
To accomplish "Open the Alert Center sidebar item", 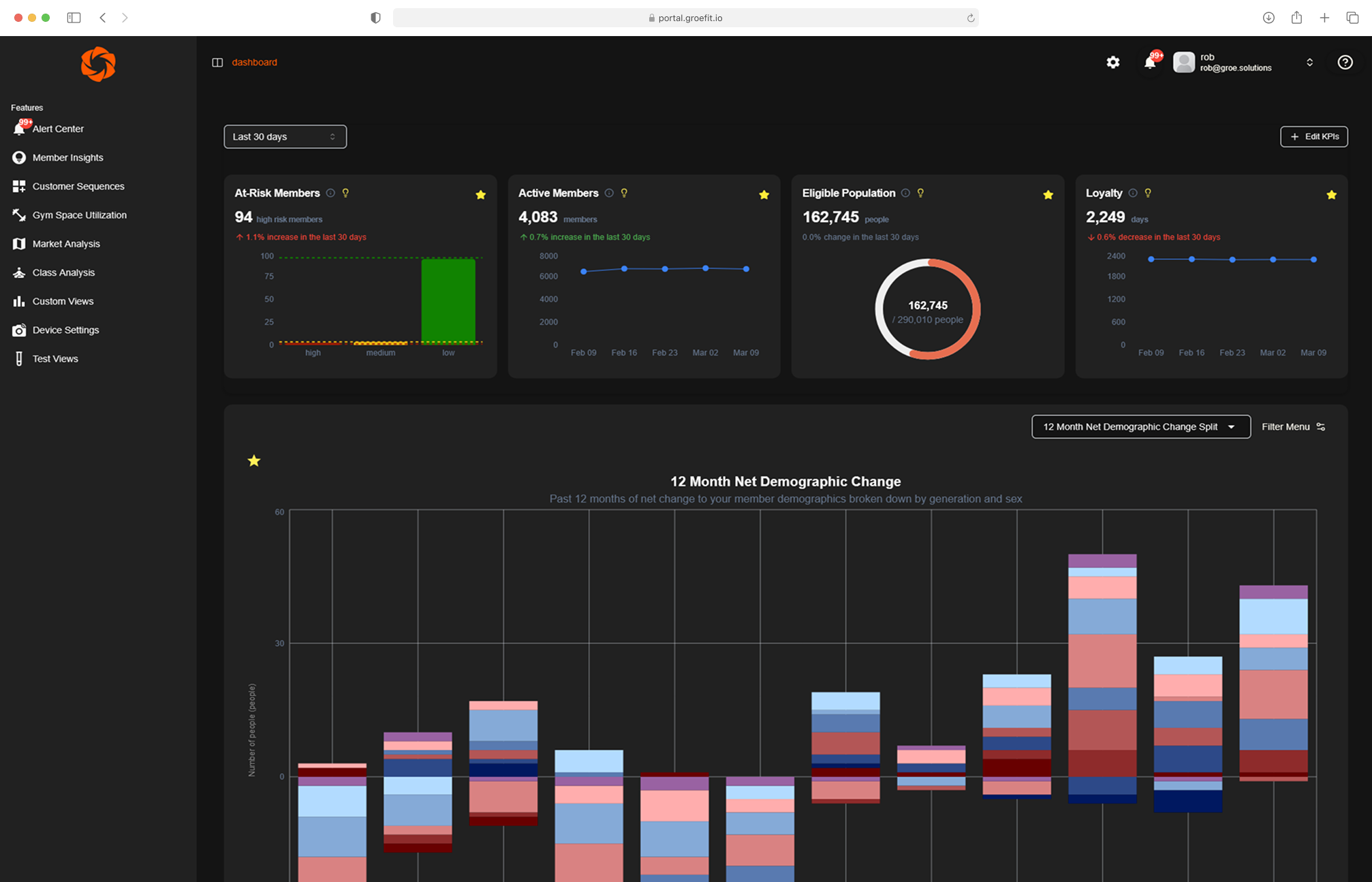I will coord(58,128).
